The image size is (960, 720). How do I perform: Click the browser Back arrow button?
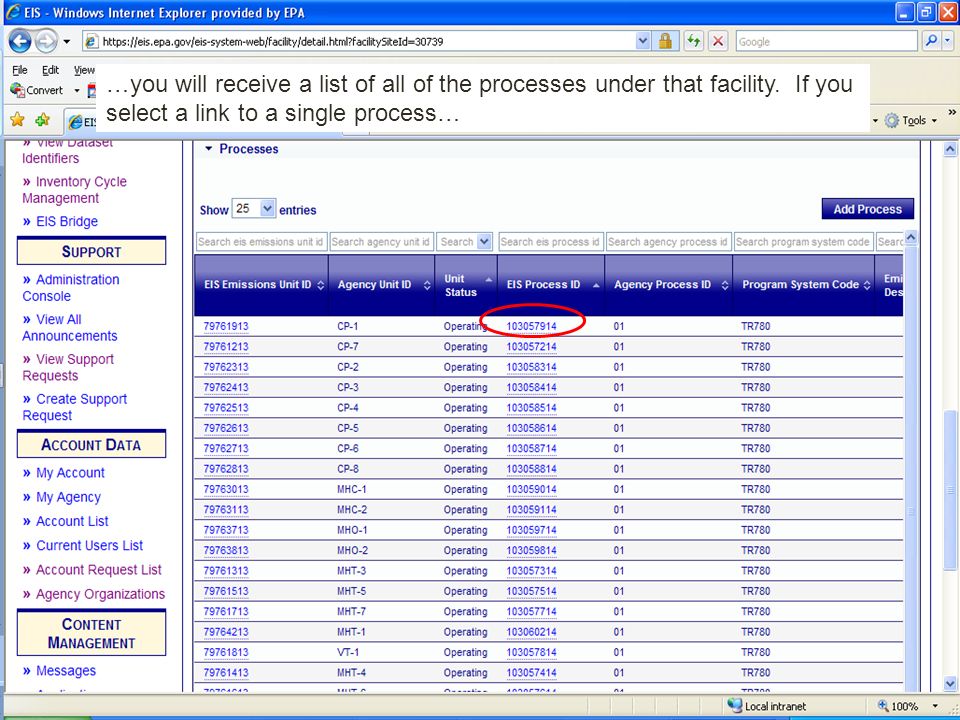tap(20, 42)
